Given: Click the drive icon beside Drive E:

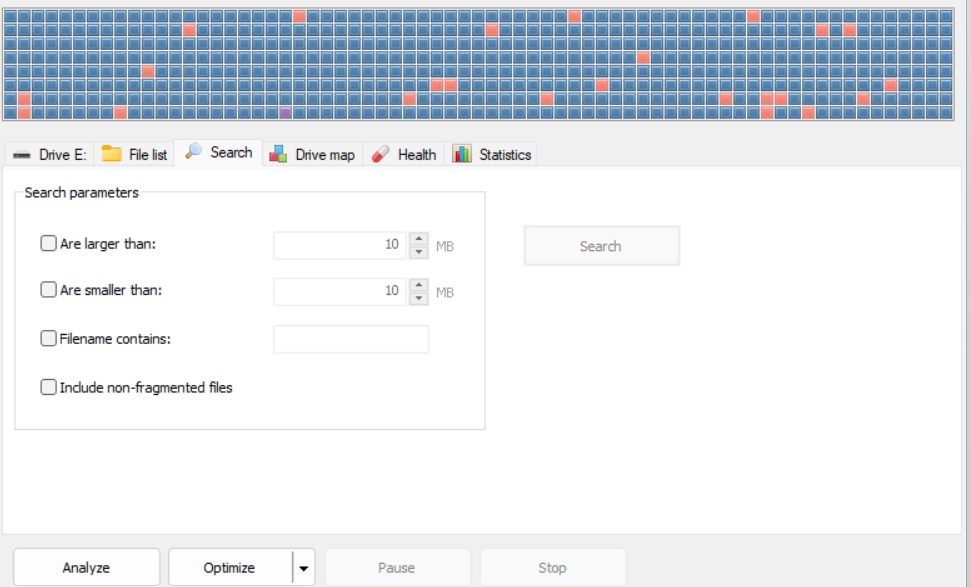Looking at the screenshot, I should (22, 155).
